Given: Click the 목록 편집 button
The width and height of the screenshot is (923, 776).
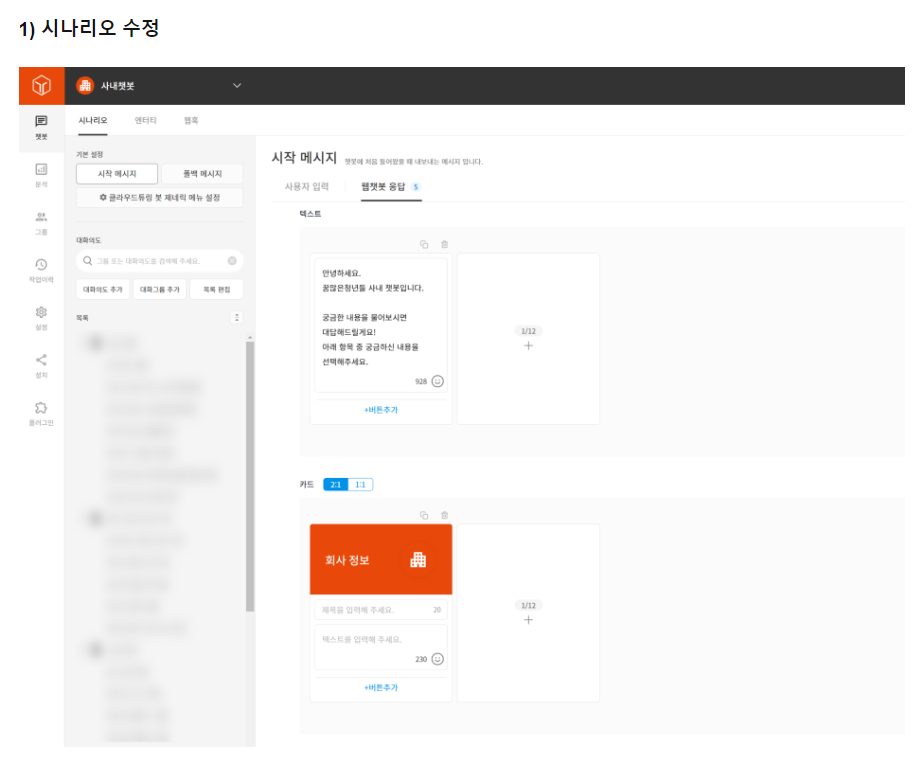Looking at the screenshot, I should pos(217,290).
